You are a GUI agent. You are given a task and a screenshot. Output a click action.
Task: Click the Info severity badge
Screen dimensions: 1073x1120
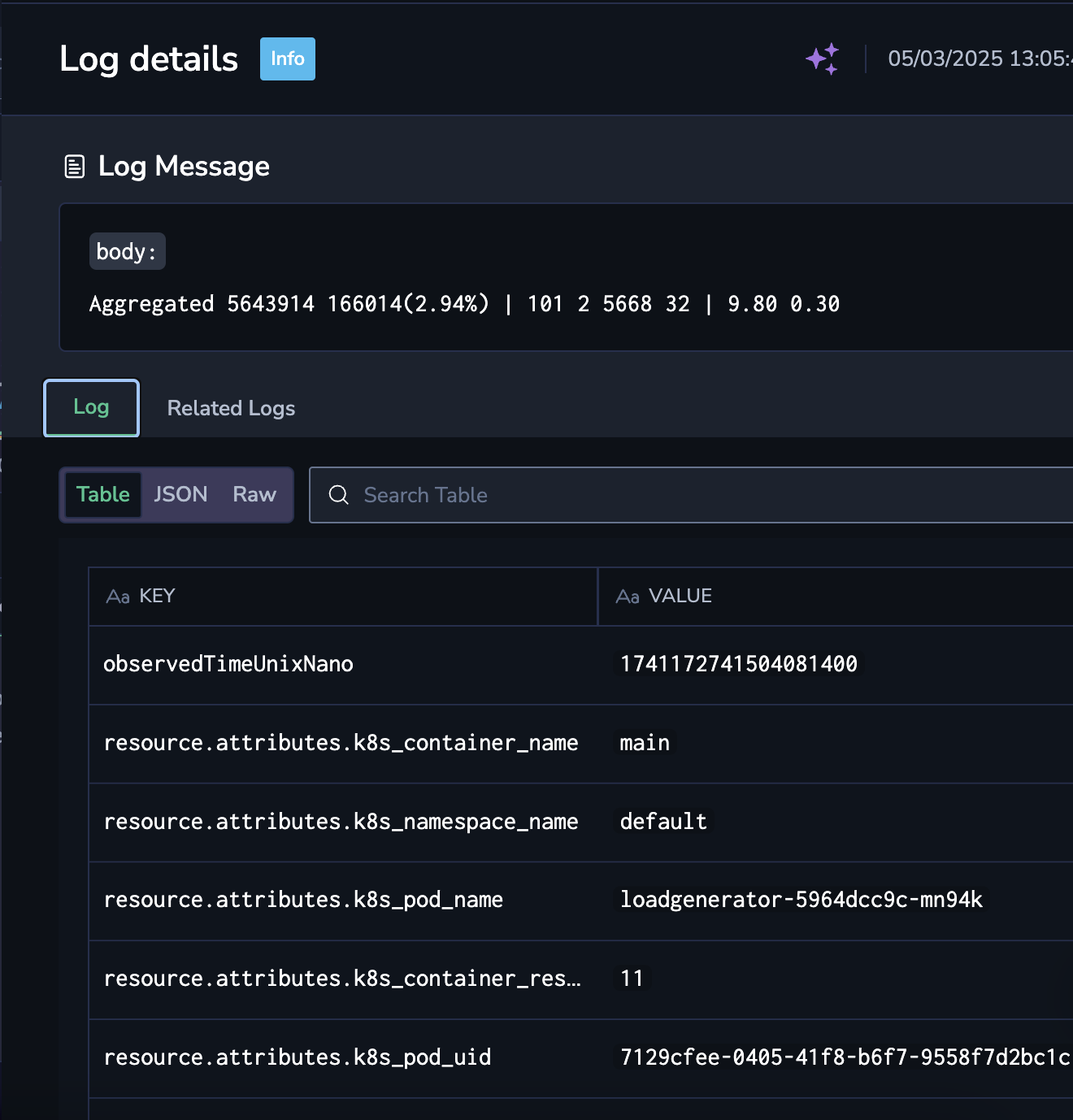click(288, 59)
